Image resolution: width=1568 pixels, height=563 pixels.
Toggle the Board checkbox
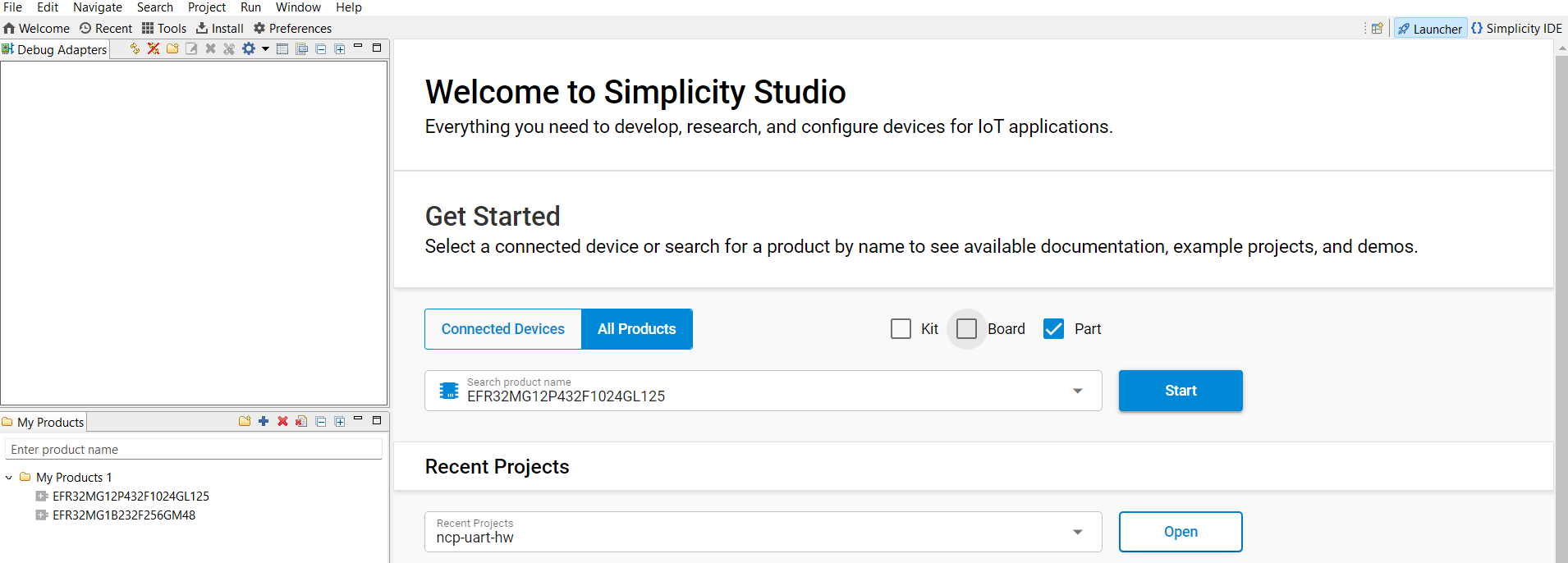967,329
